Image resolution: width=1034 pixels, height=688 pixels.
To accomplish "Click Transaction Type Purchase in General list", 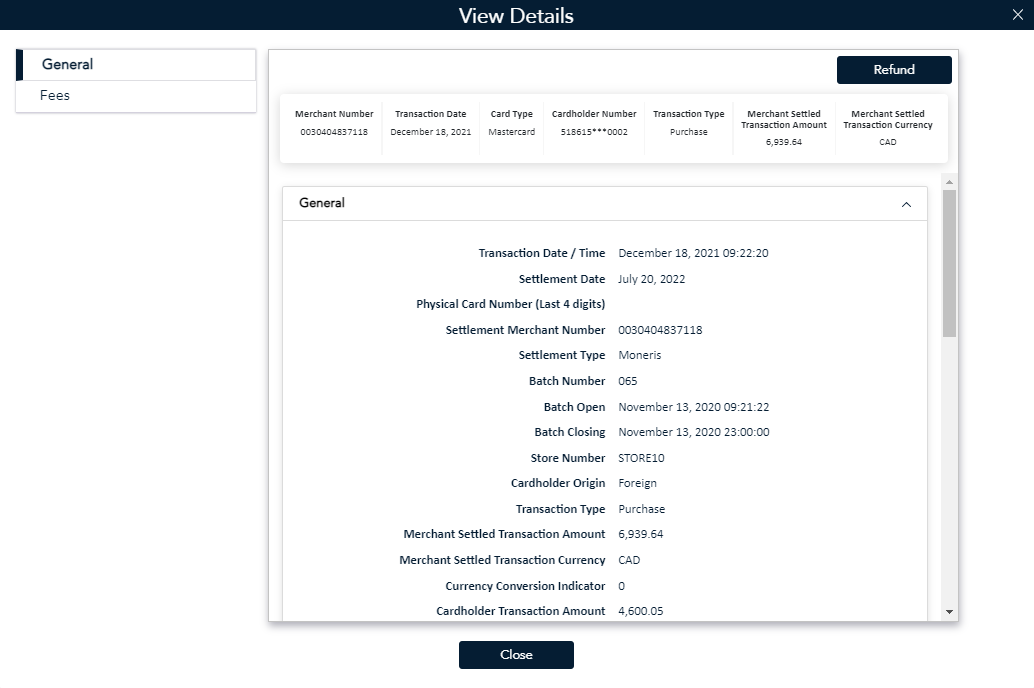I will (x=642, y=509).
